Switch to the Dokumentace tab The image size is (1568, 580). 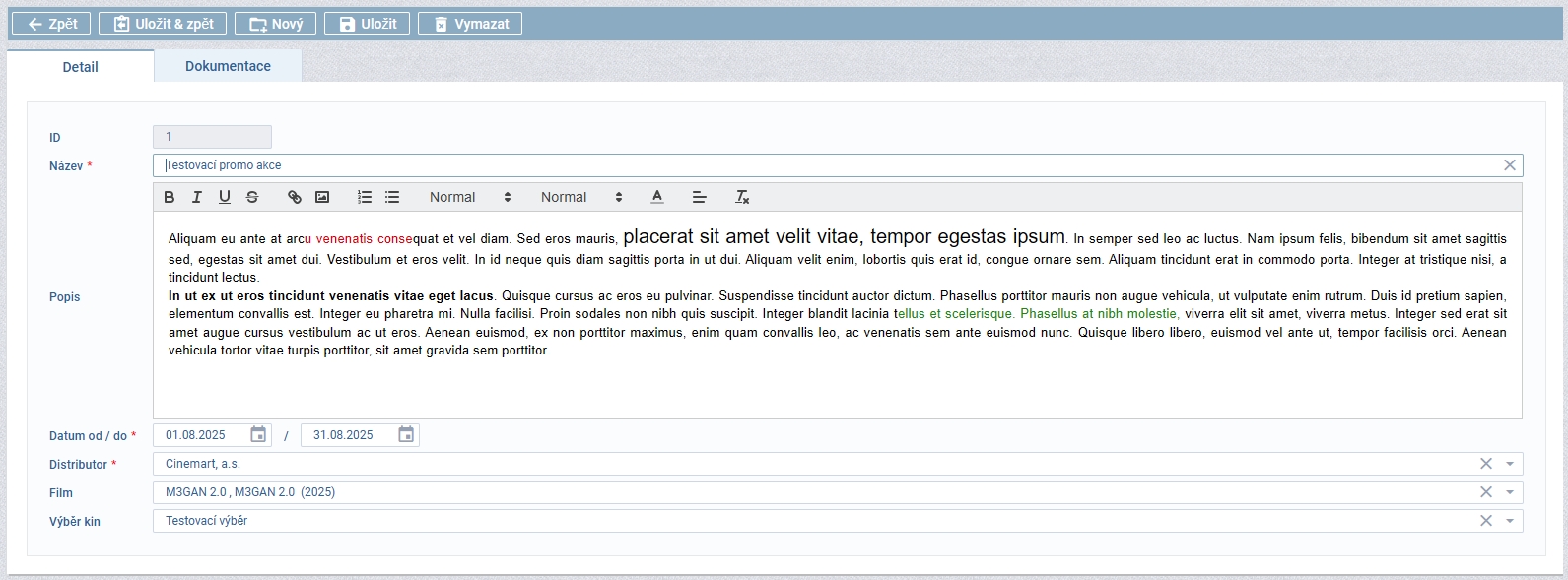[x=228, y=66]
